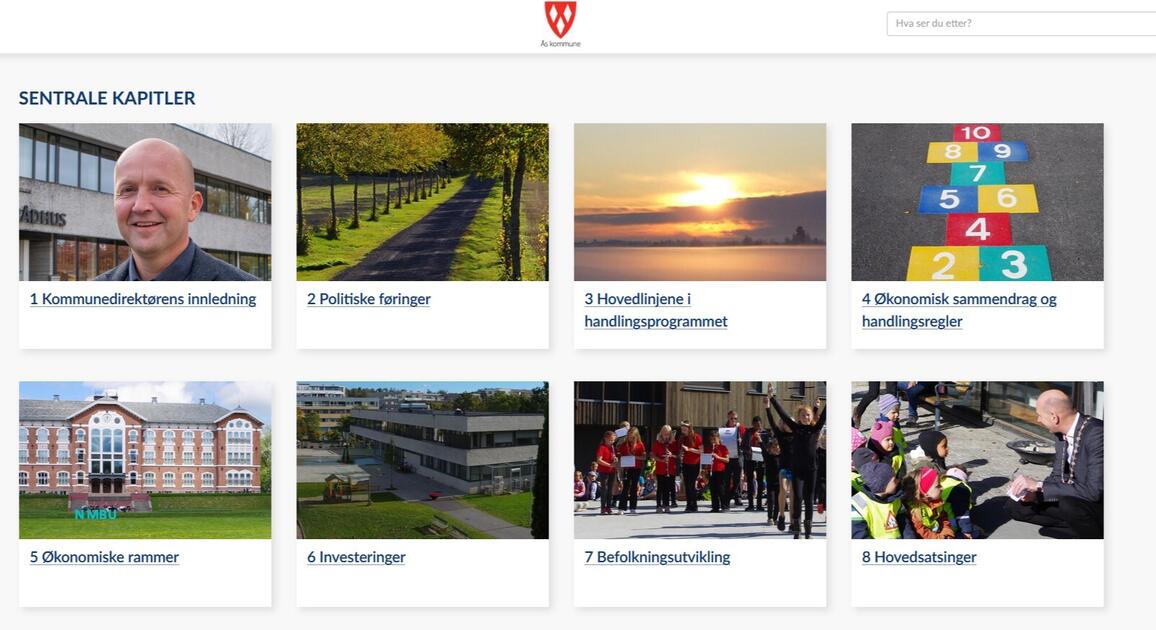The width and height of the screenshot is (1156, 630).
Task: Open '8 Hovedsatsinger' link
Action: (x=919, y=557)
